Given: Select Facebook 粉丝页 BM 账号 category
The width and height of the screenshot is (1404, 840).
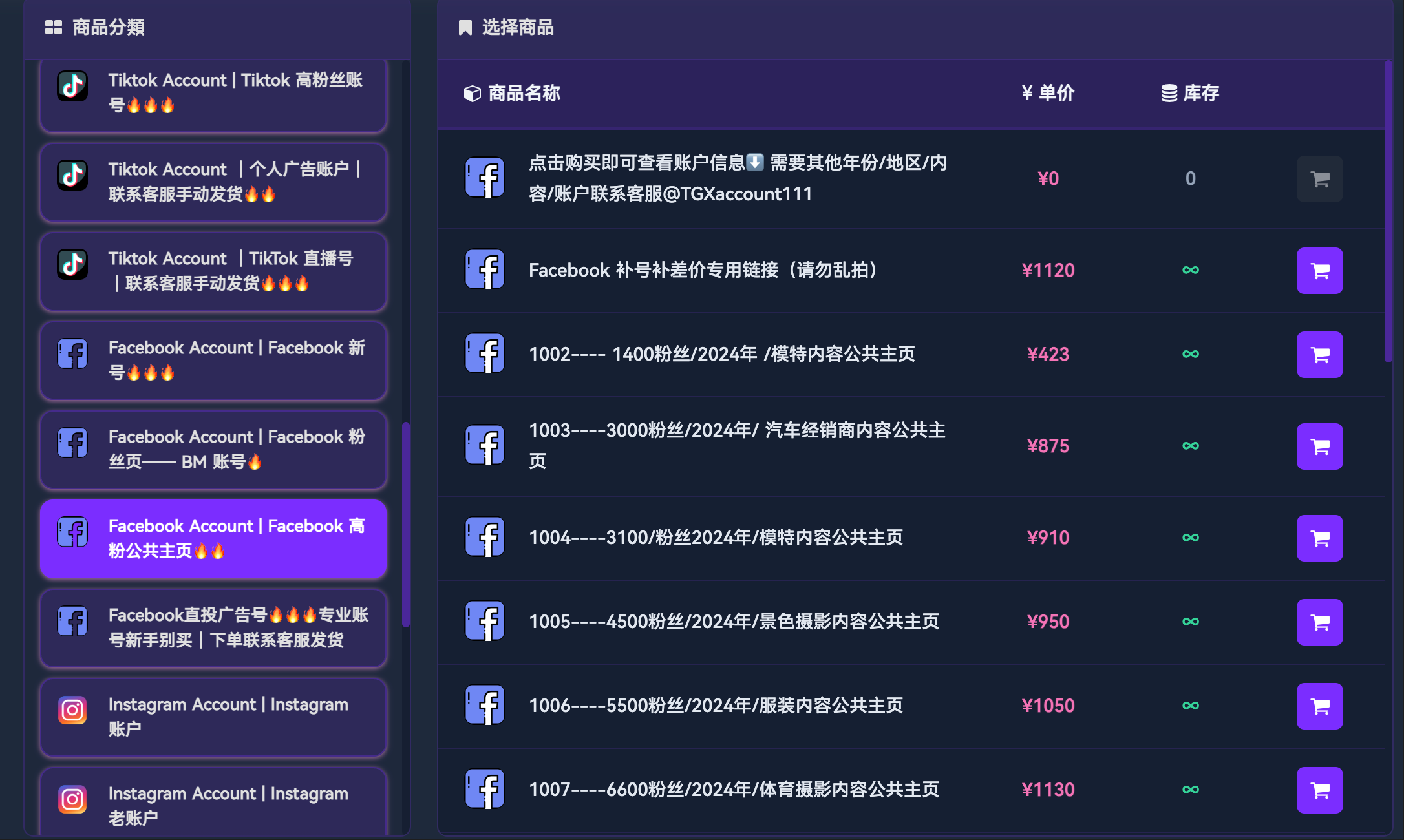Looking at the screenshot, I should pos(213,450).
